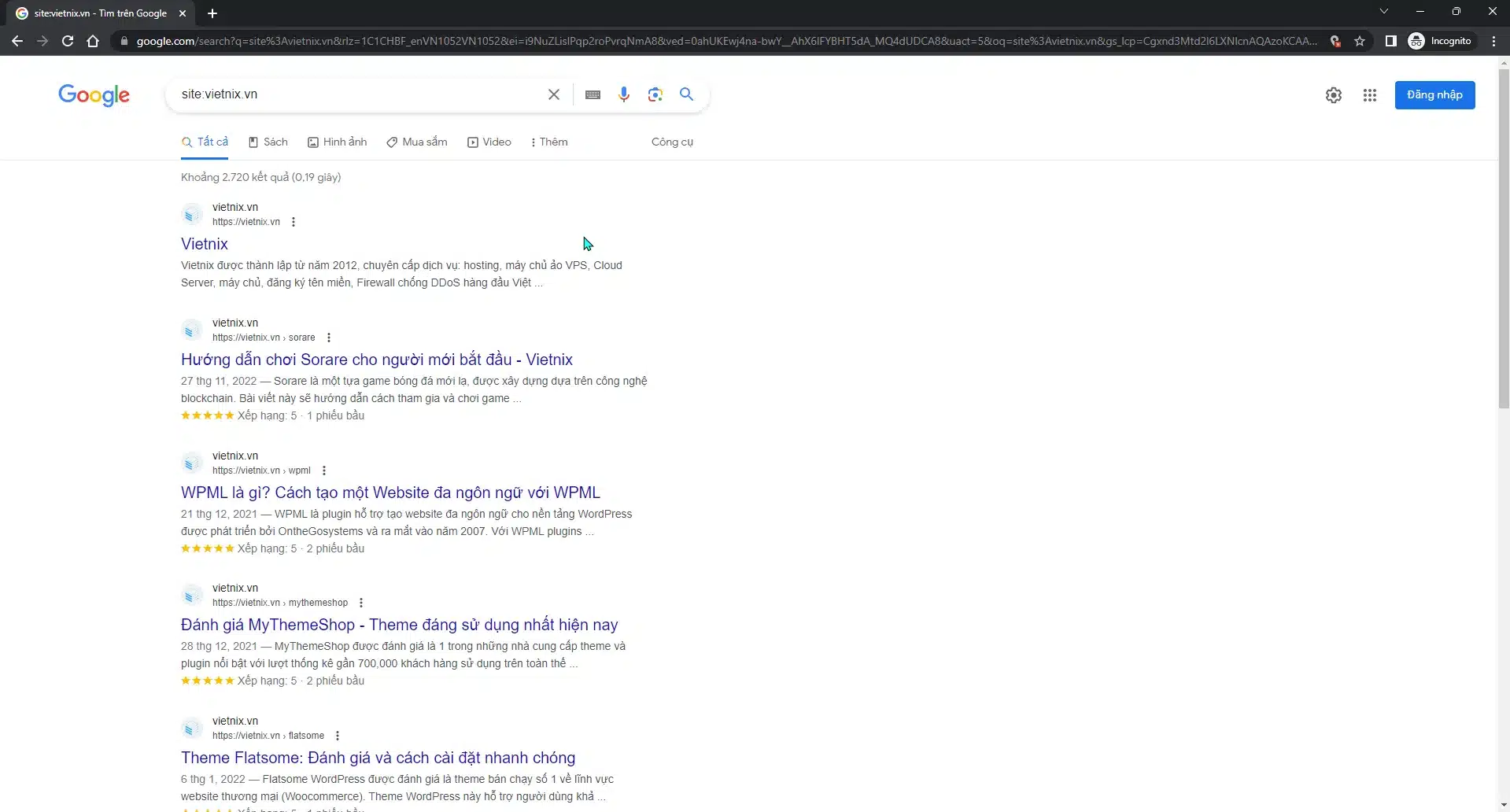This screenshot has height=812, width=1510.
Task: Switch to the Video results tab
Action: (x=489, y=142)
